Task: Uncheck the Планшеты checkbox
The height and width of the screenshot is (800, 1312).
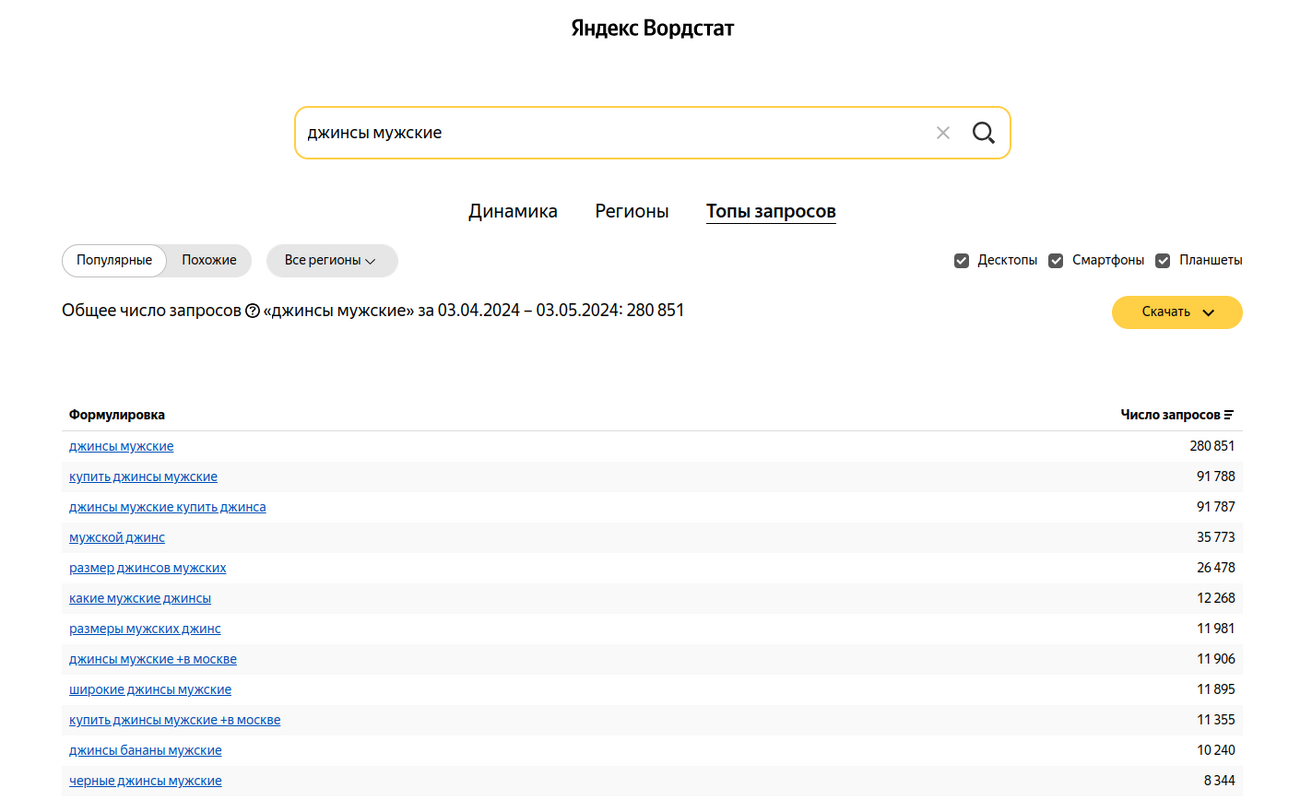Action: pyautogui.click(x=1162, y=260)
